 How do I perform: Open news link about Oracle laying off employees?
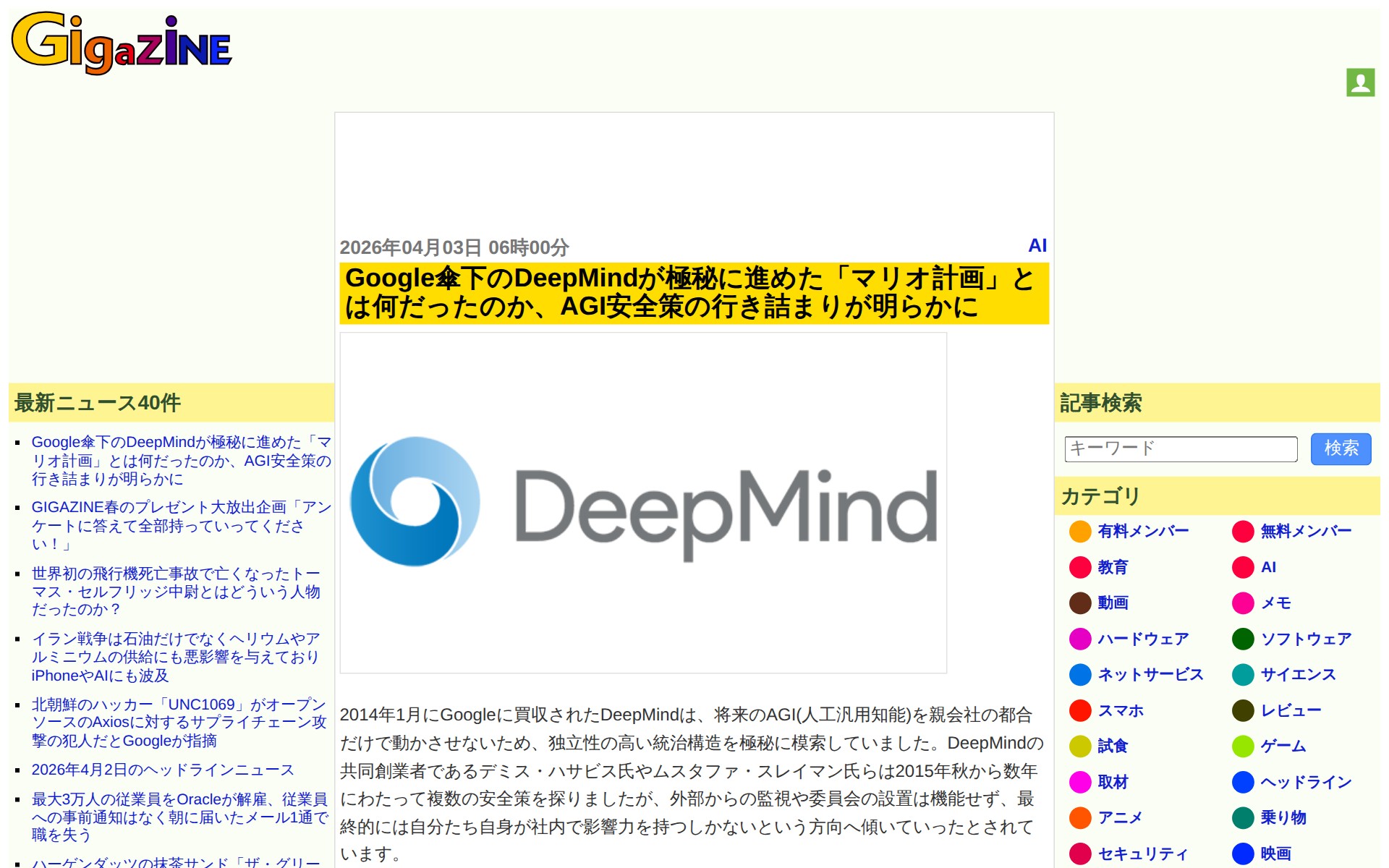coord(179,817)
